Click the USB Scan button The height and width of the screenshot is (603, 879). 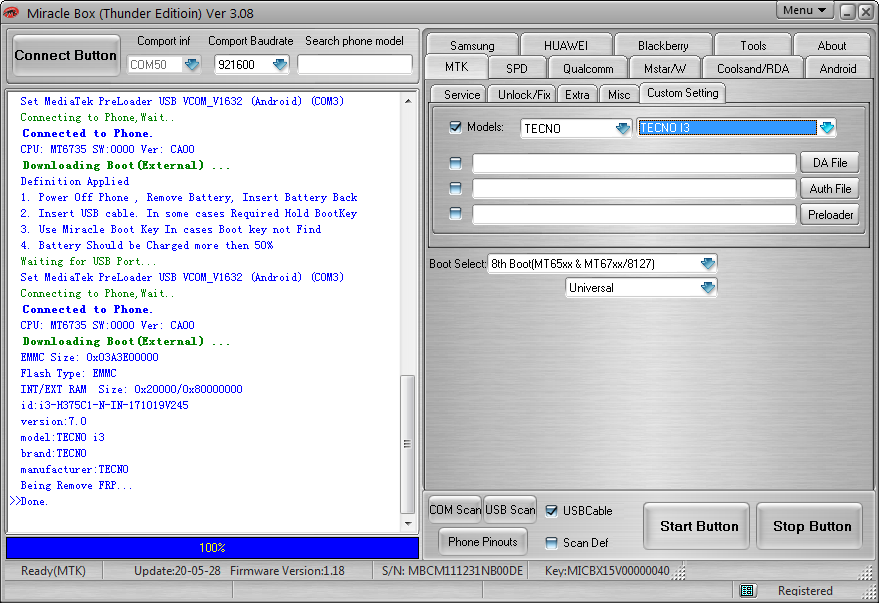[x=510, y=509]
